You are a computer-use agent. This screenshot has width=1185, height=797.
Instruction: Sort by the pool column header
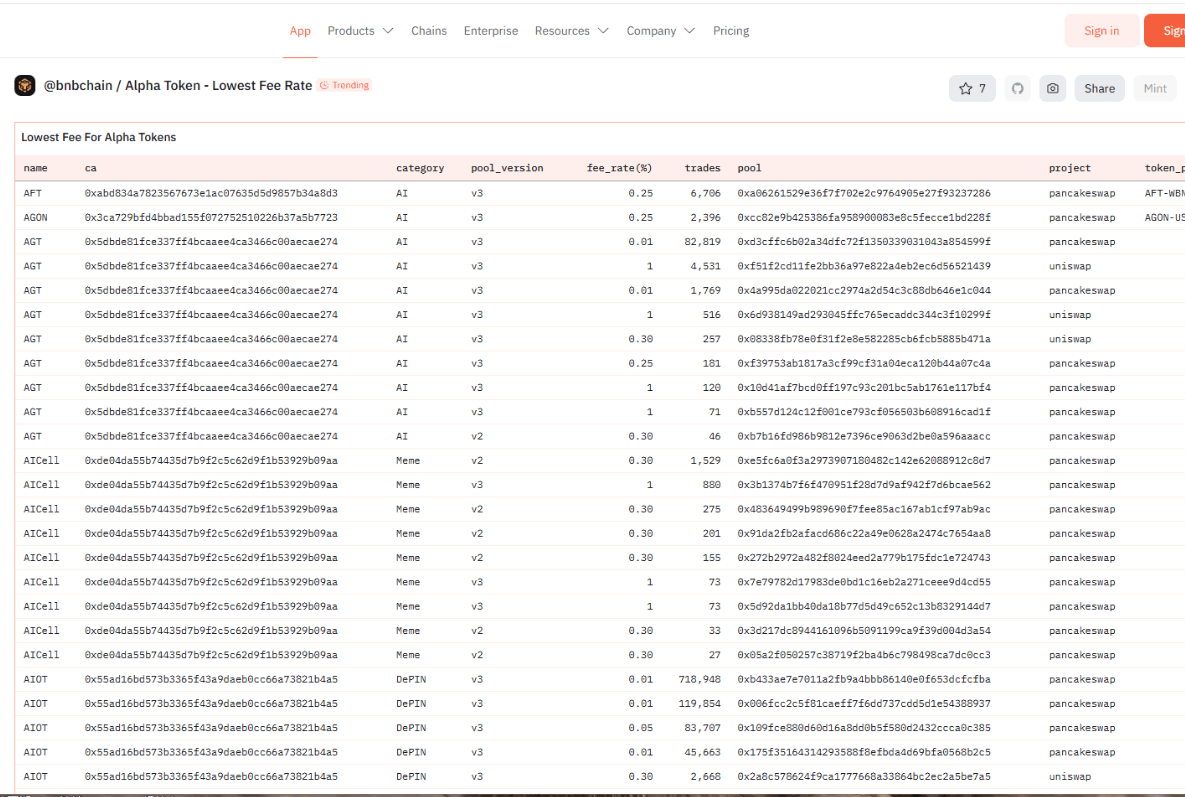coord(750,168)
